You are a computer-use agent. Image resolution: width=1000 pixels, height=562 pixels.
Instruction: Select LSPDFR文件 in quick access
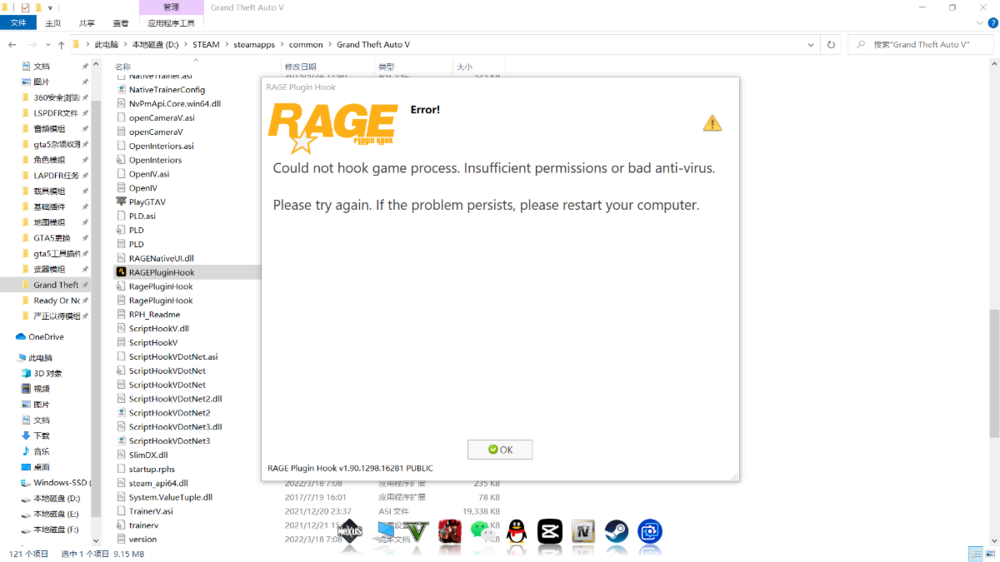pos(55,113)
